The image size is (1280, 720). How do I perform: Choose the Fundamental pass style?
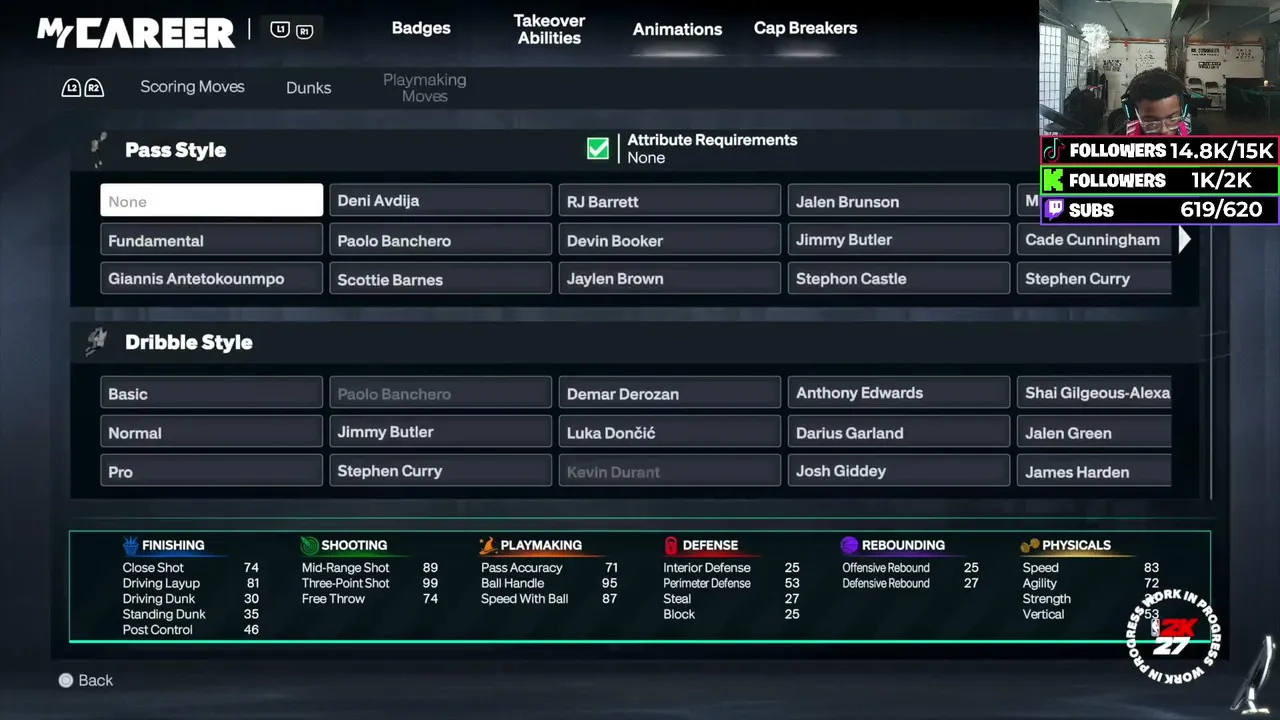tap(211, 240)
